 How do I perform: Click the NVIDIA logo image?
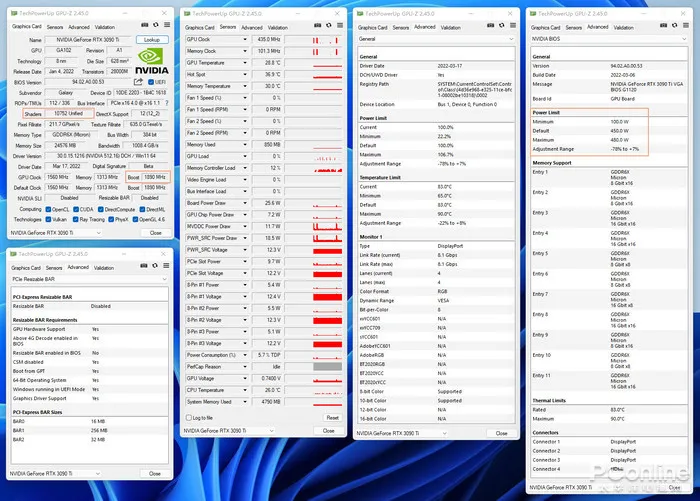click(152, 61)
